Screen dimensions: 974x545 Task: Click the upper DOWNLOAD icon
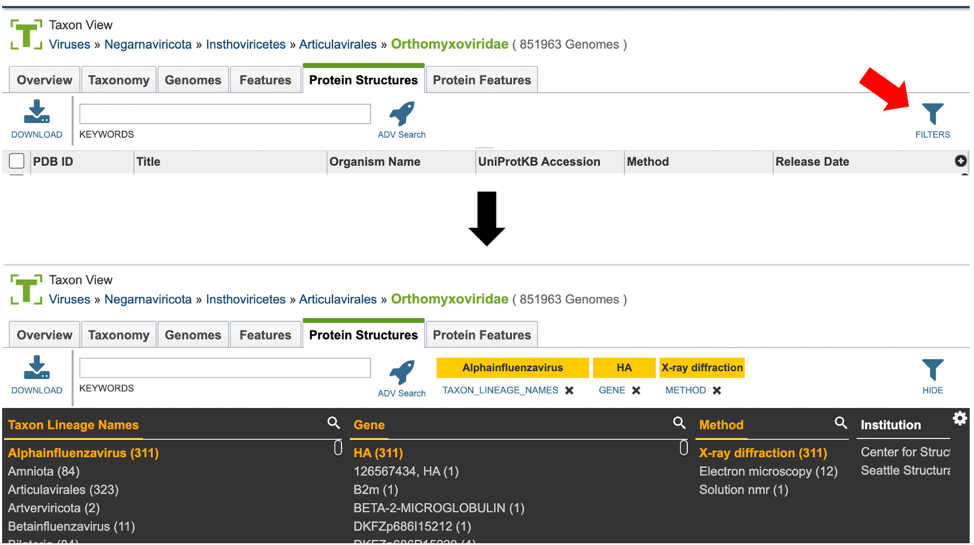tap(37, 112)
